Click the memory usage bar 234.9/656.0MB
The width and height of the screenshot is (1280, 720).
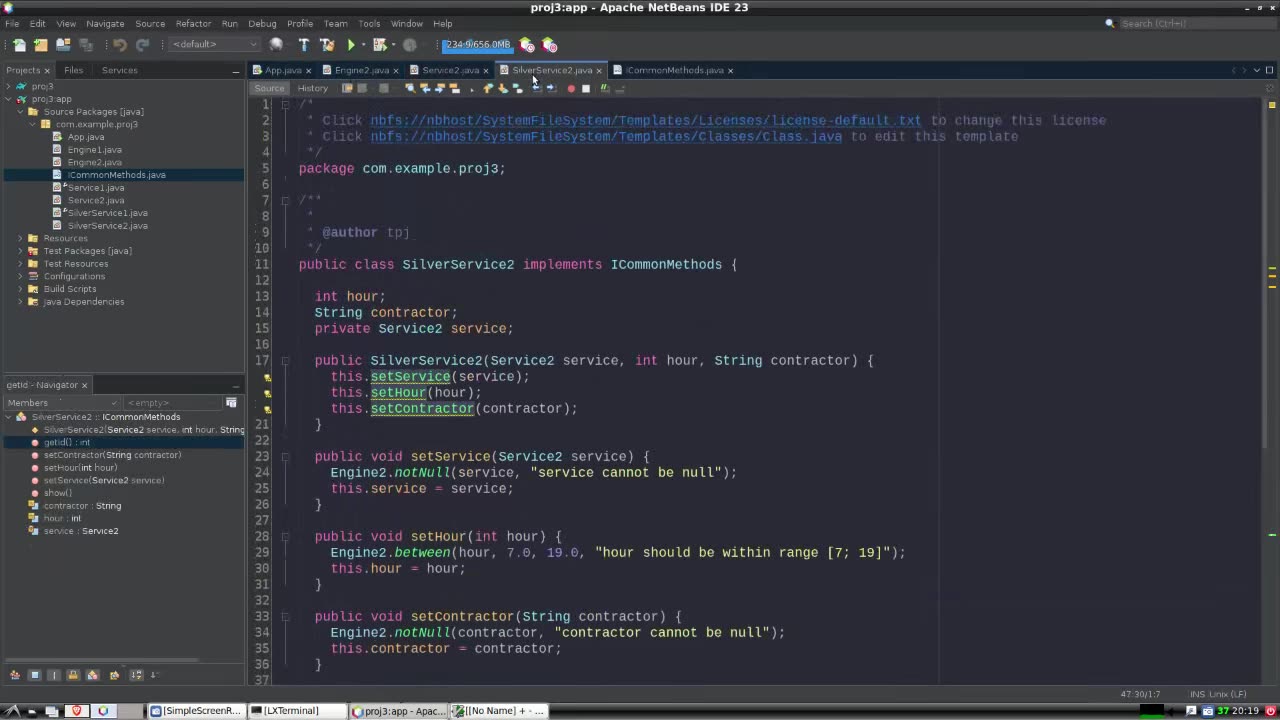pyautogui.click(x=478, y=44)
